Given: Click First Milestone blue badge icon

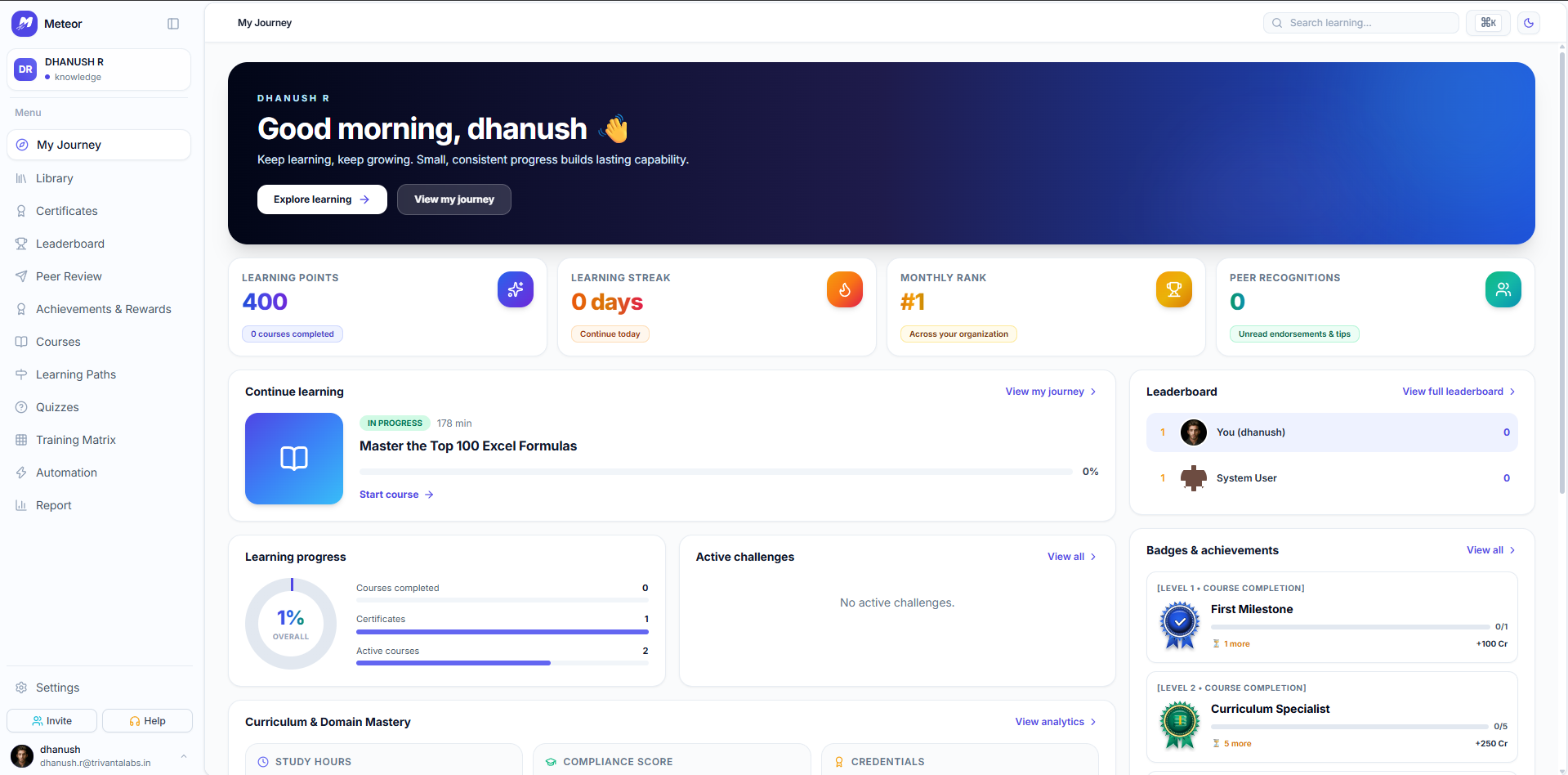Looking at the screenshot, I should click(x=1180, y=625).
